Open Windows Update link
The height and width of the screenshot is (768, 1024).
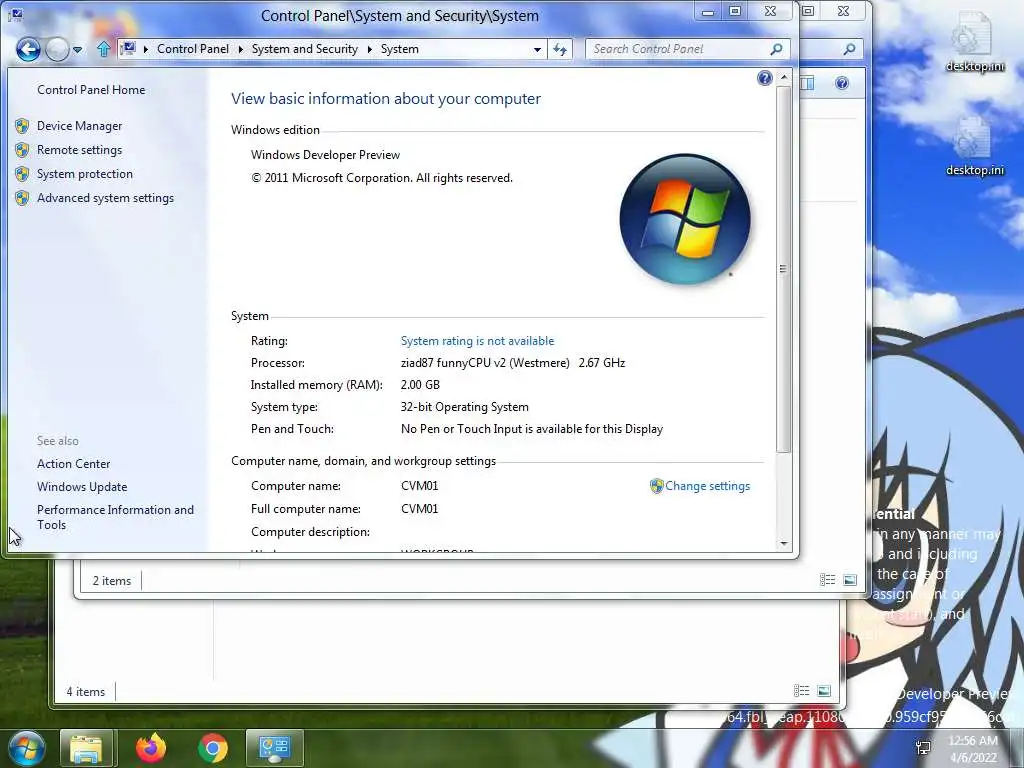[x=82, y=487]
